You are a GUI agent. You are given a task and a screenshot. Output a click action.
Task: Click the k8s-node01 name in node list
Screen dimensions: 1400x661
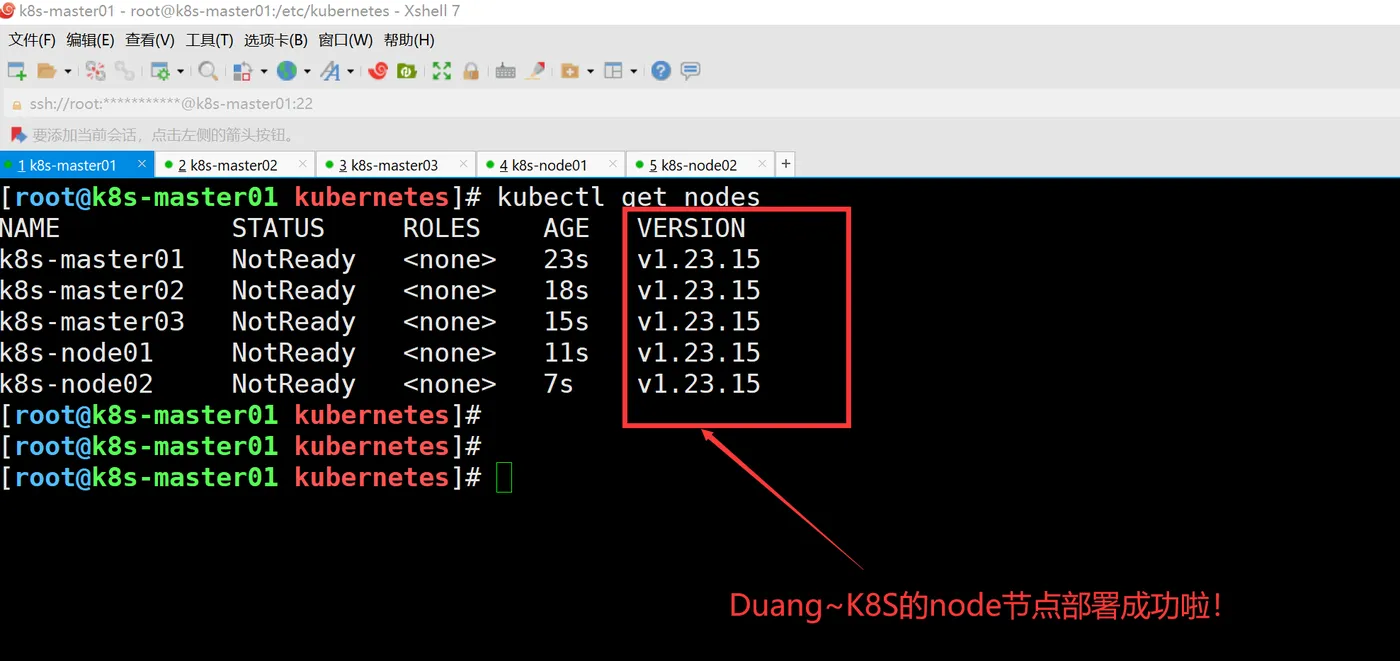point(77,353)
